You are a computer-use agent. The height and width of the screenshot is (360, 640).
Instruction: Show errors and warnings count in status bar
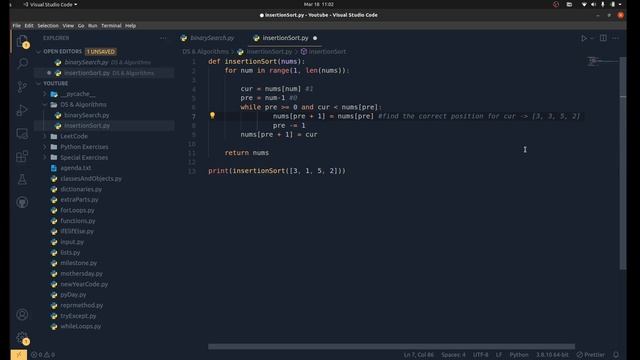43,355
